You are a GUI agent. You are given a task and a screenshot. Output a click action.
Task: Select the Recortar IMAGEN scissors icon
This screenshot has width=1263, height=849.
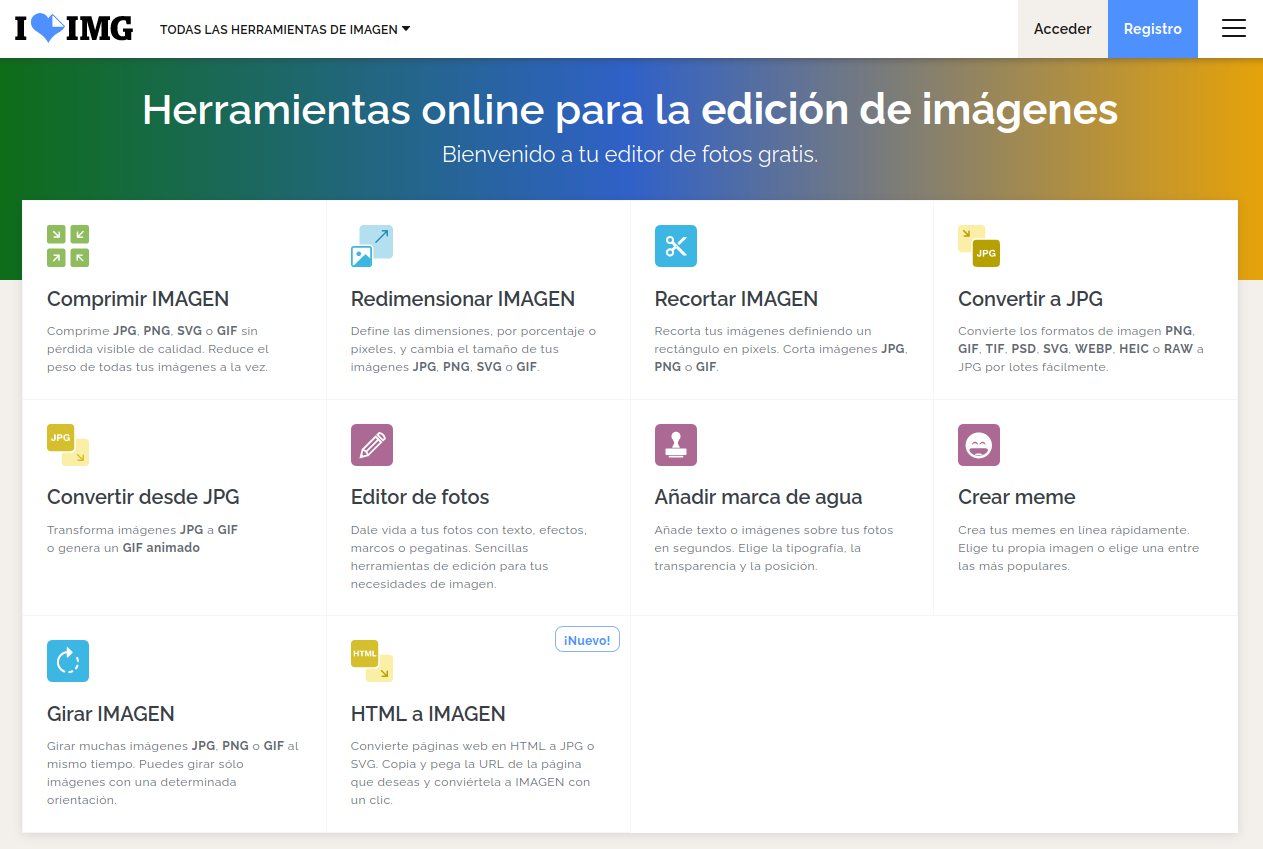pyautogui.click(x=676, y=246)
